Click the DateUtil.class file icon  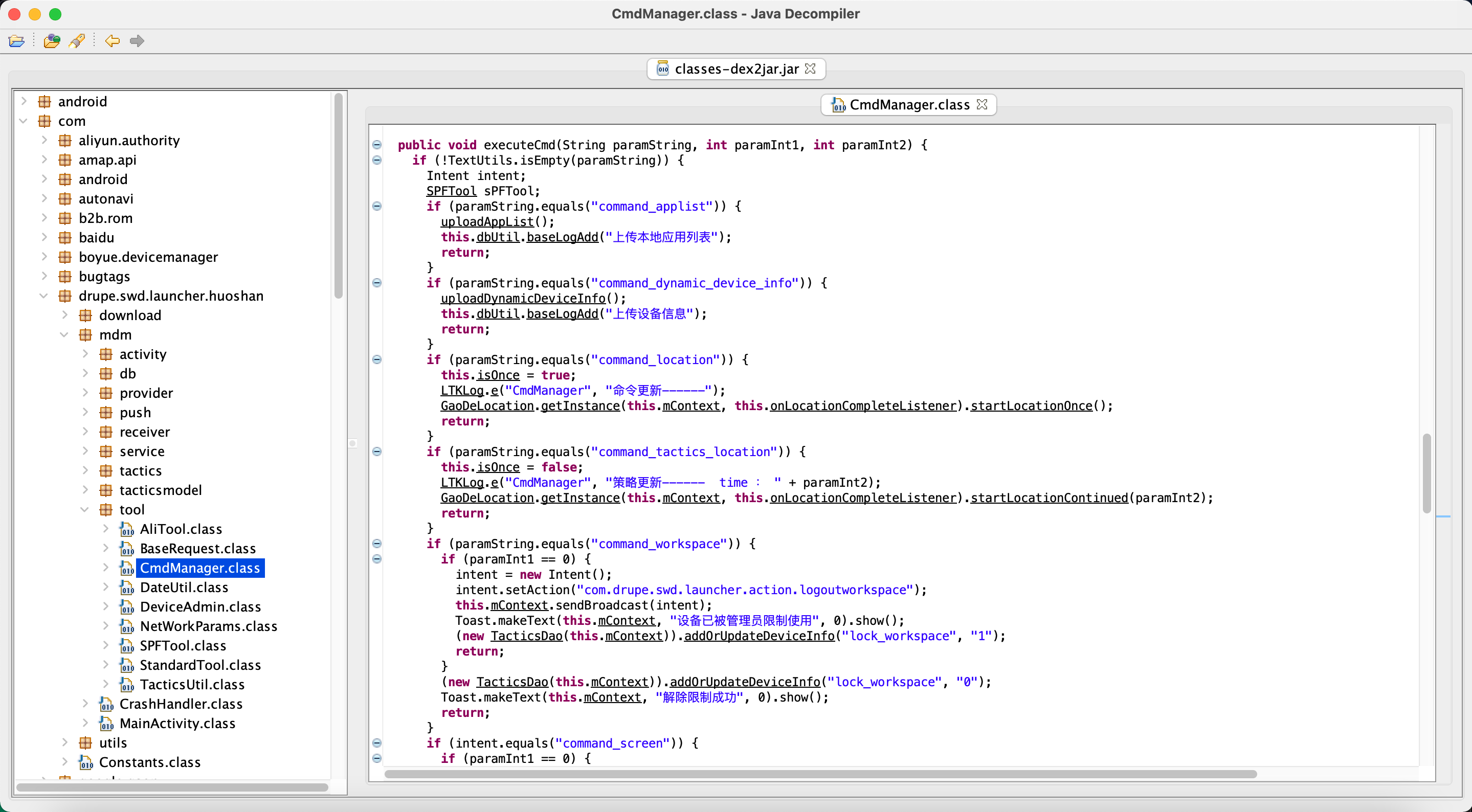pyautogui.click(x=127, y=588)
